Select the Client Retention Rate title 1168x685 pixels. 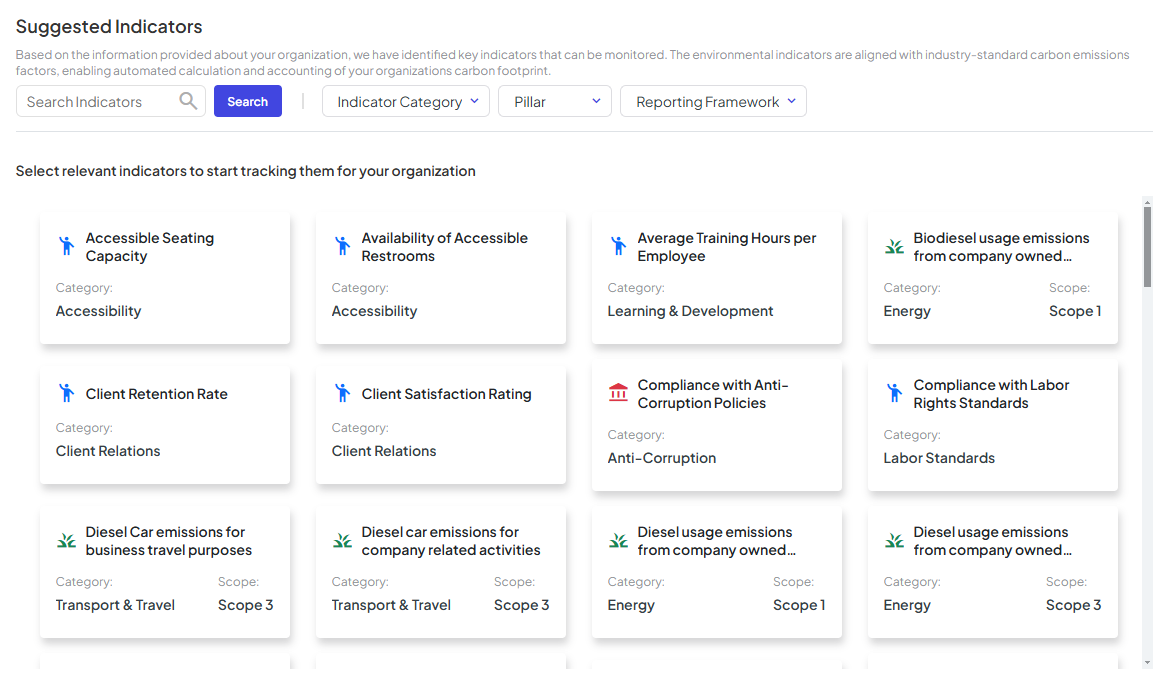tap(156, 394)
